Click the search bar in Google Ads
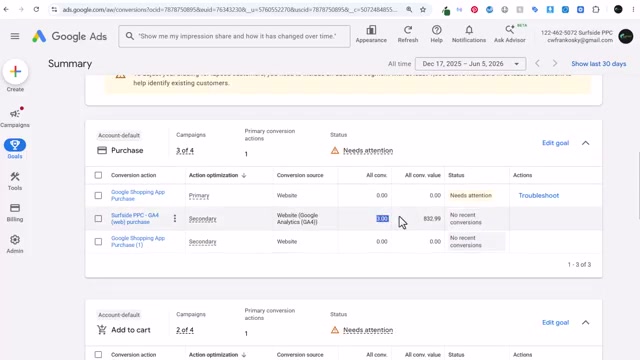Image resolution: width=640 pixels, height=360 pixels. coord(234,36)
